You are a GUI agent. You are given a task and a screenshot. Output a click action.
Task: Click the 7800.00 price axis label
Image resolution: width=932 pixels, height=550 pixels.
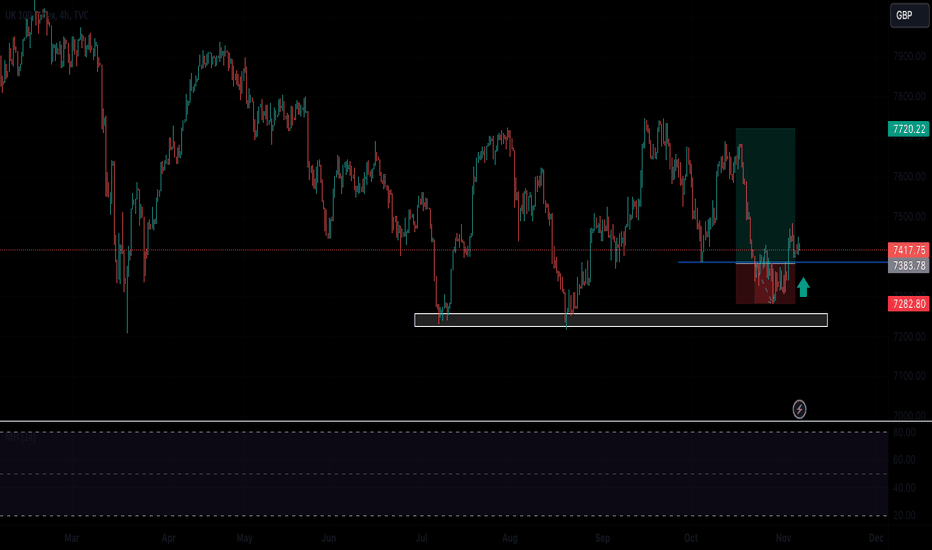(x=909, y=96)
